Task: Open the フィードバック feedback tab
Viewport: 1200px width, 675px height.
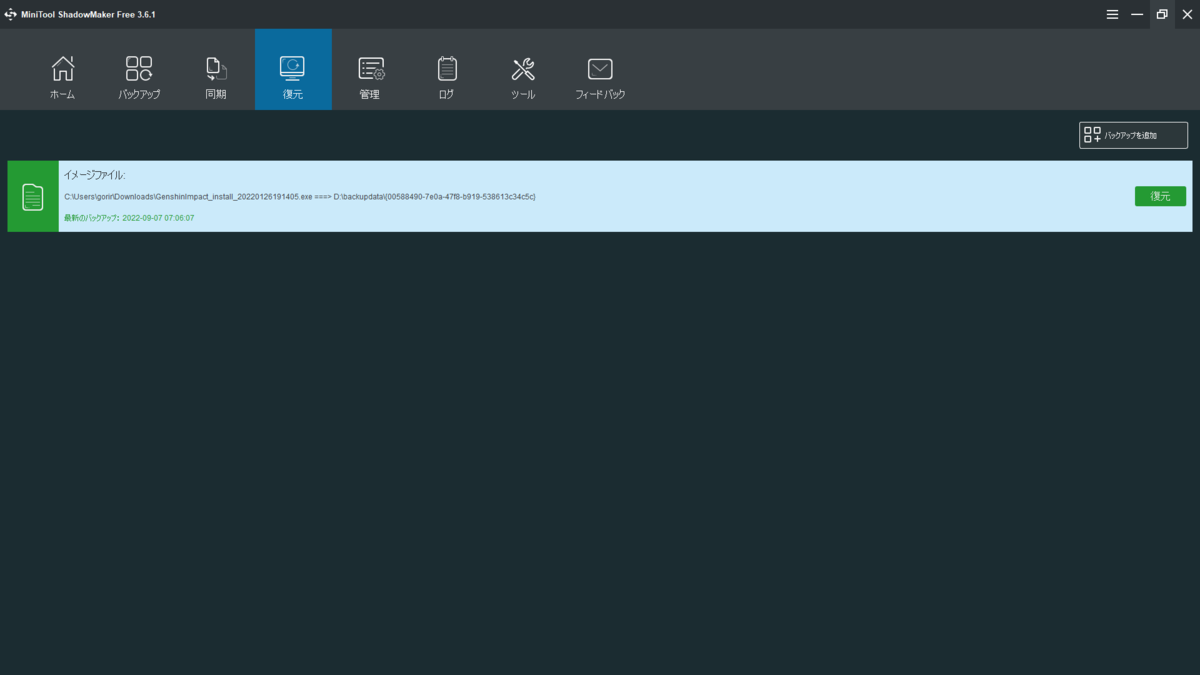Action: (600, 70)
